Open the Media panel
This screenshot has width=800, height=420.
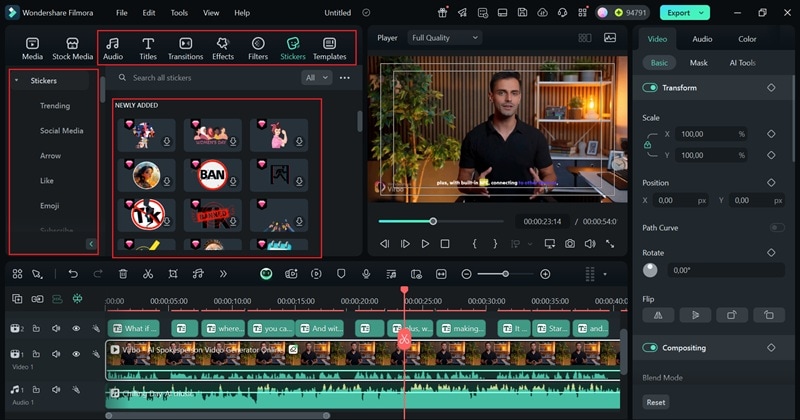[x=32, y=49]
